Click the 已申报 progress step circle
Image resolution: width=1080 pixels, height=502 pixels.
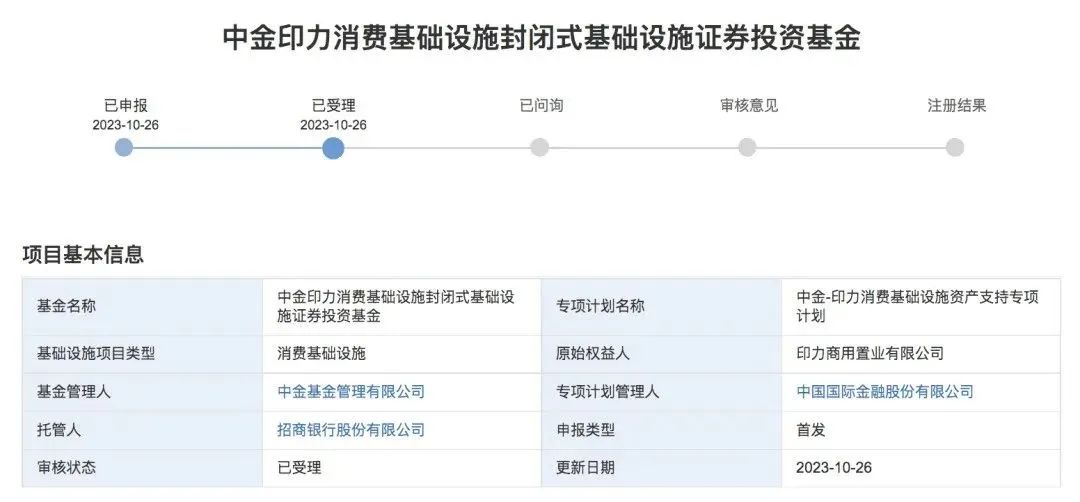[x=124, y=147]
